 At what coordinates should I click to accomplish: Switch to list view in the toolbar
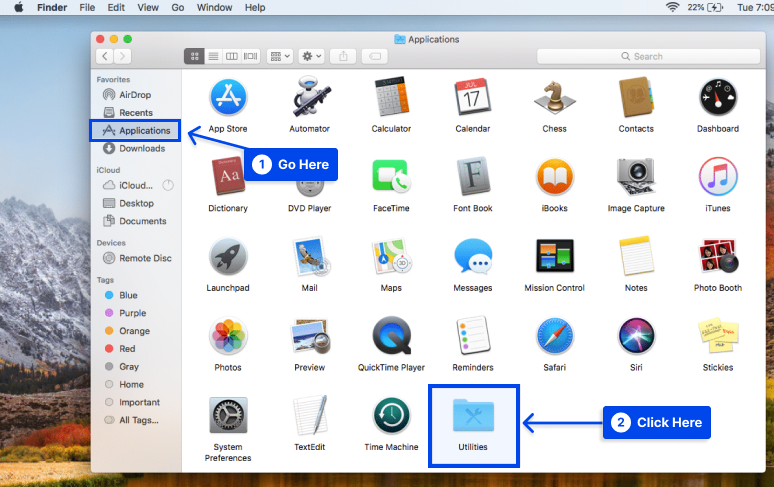[x=213, y=56]
